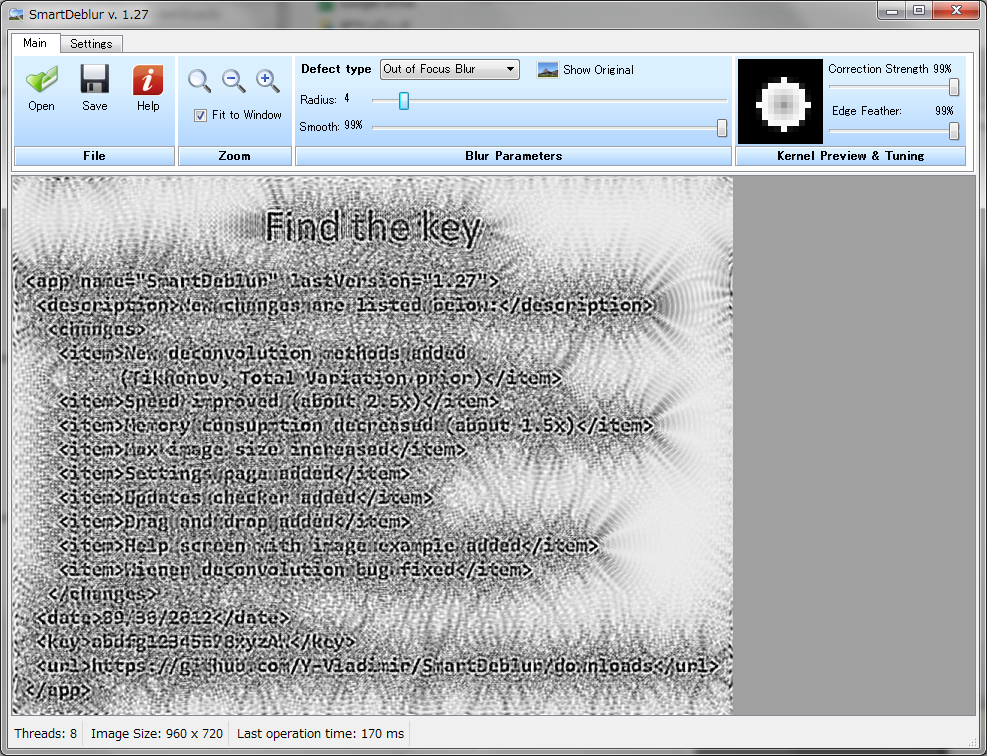Open an image with the Open icon
Screen dimensions: 987x756
click(42, 80)
